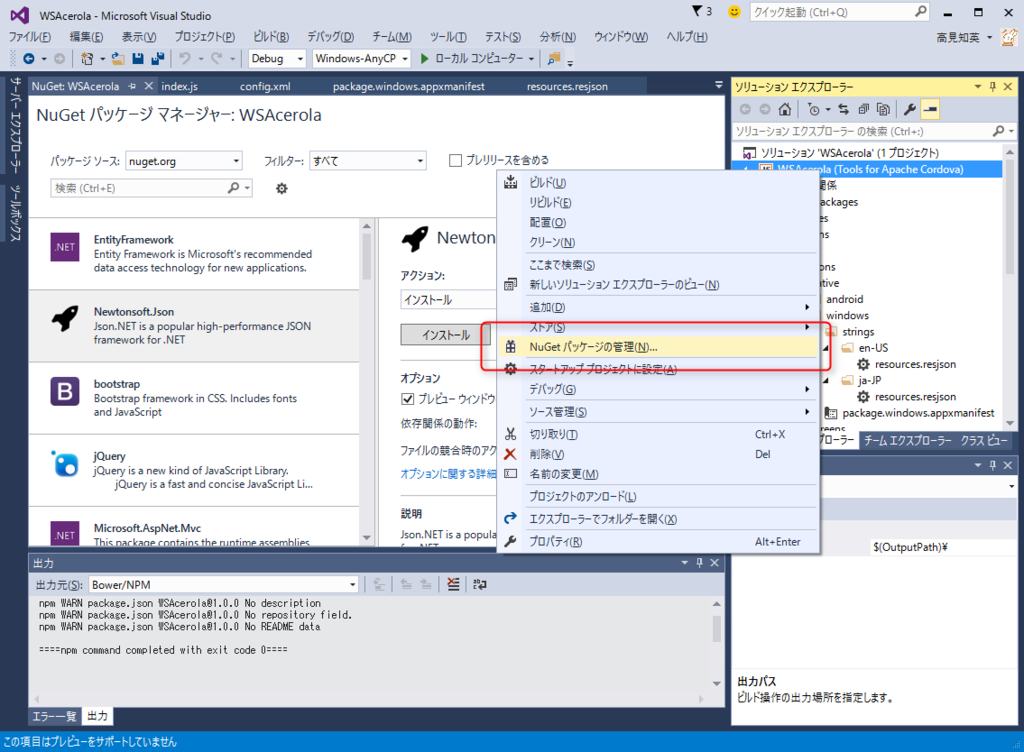Click the Redo toolbar icon
The width and height of the screenshot is (1024, 752).
click(217, 59)
